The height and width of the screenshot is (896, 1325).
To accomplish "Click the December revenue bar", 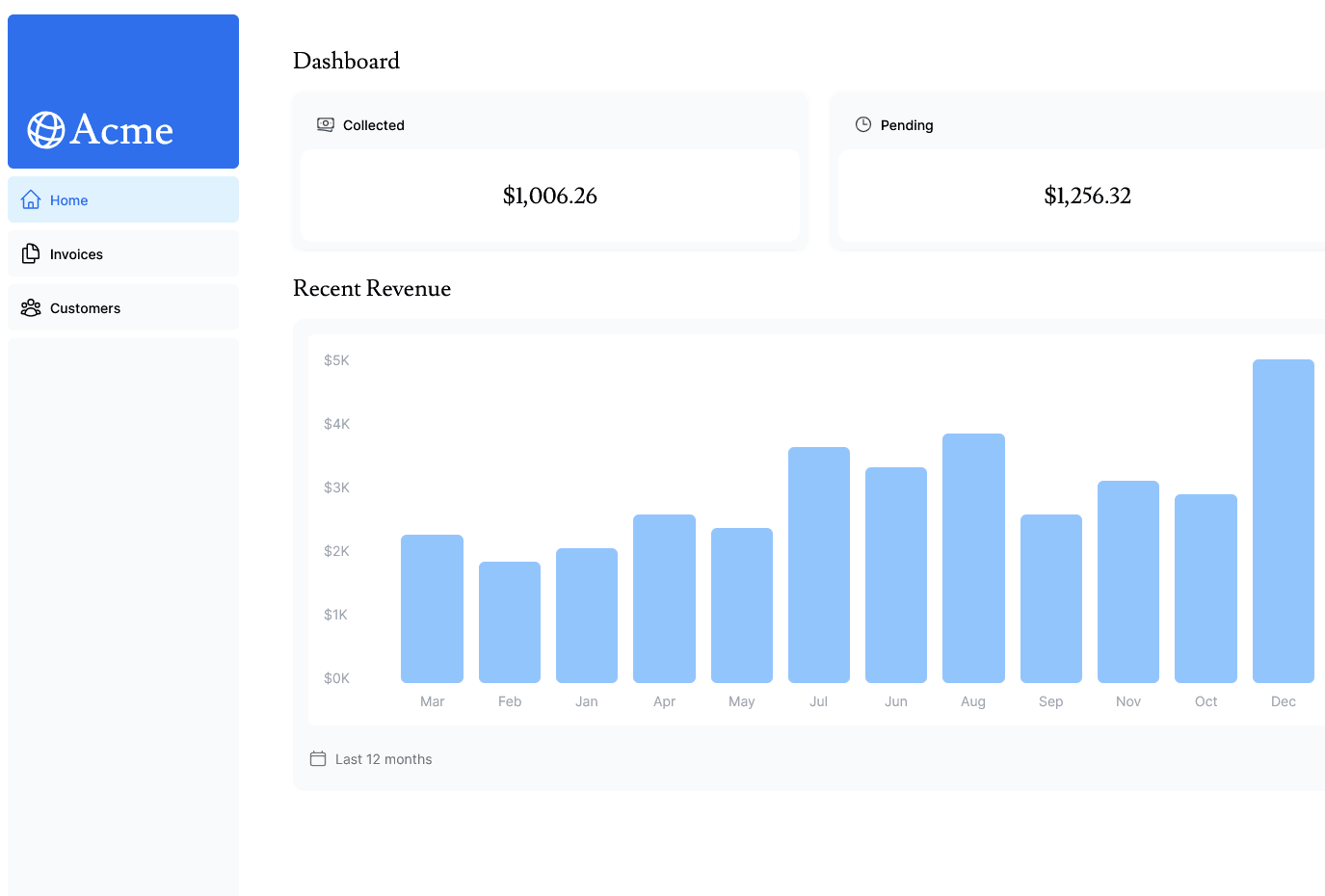I will point(1283,520).
